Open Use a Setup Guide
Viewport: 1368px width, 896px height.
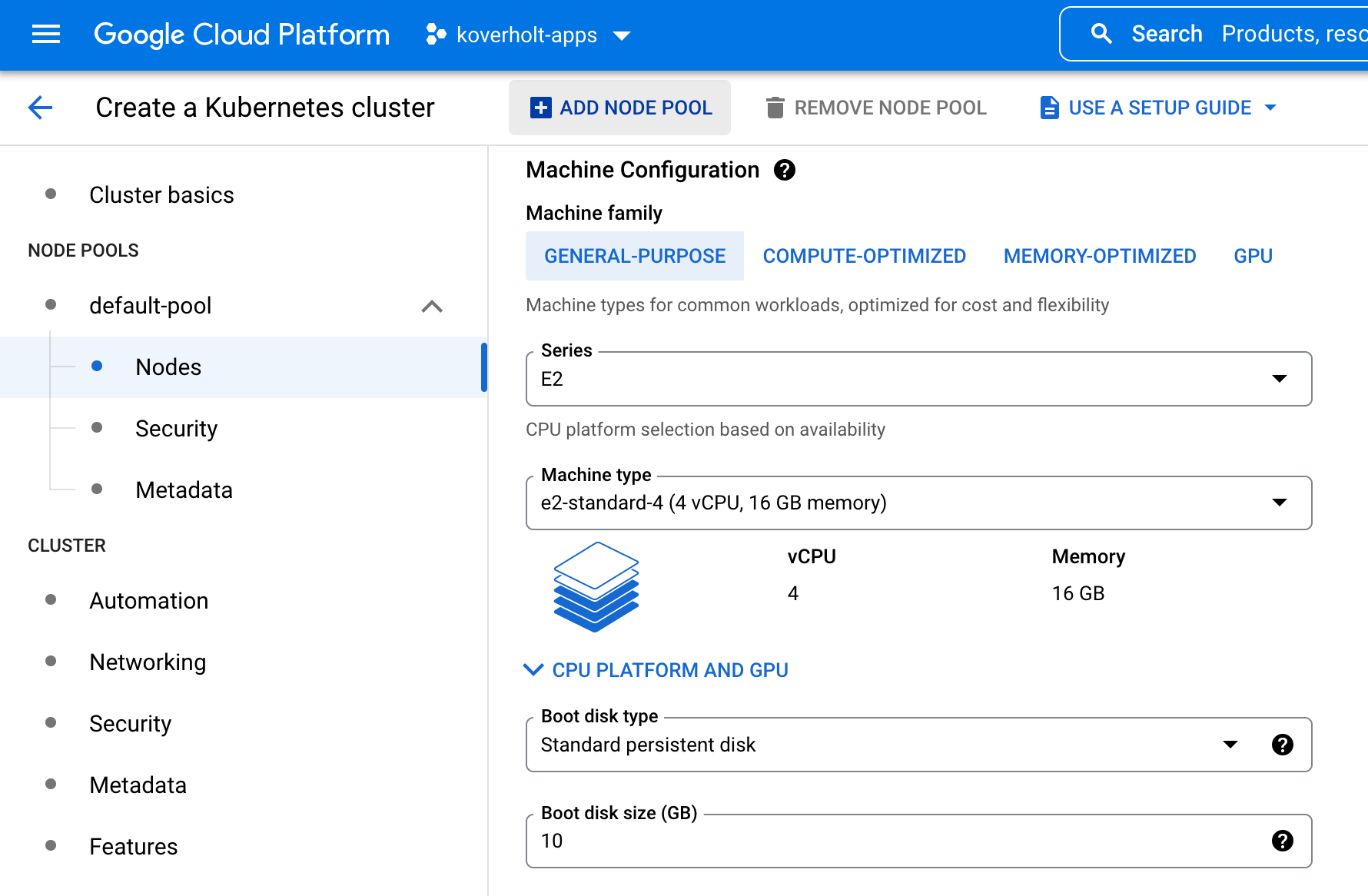click(x=1158, y=107)
